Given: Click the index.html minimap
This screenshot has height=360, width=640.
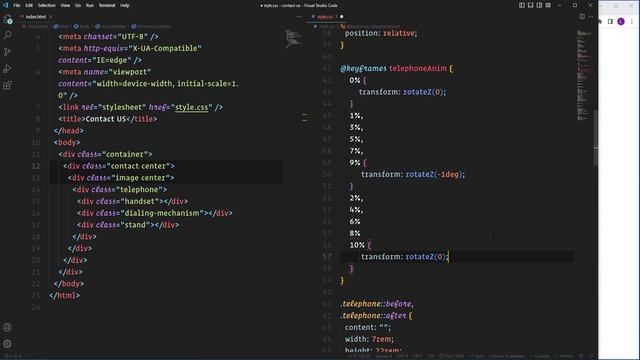Looking at the screenshot, I should 293,39.
